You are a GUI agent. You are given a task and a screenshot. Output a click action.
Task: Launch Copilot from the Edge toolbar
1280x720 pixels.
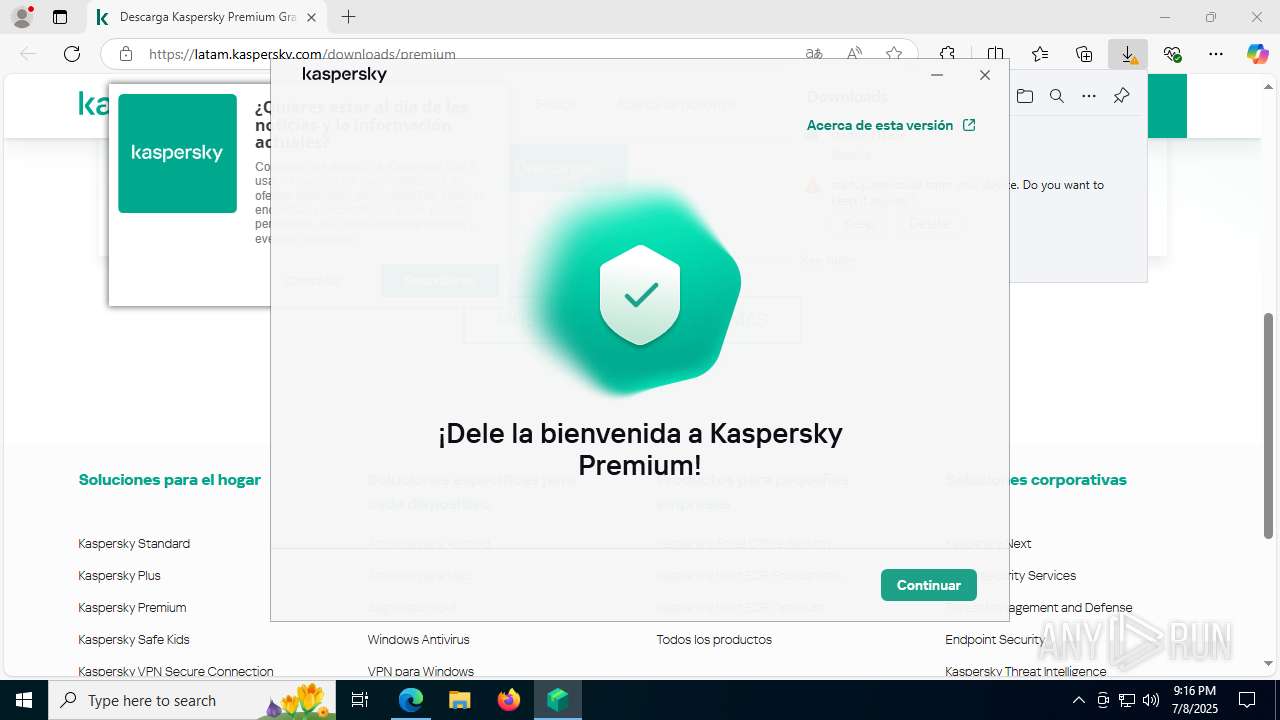pos(1257,54)
